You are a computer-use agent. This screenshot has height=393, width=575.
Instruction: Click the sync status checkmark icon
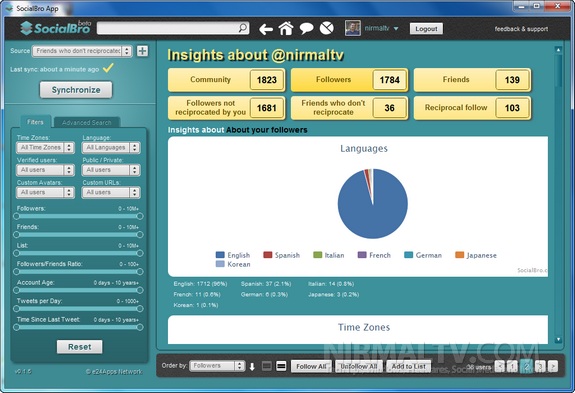click(x=108, y=68)
